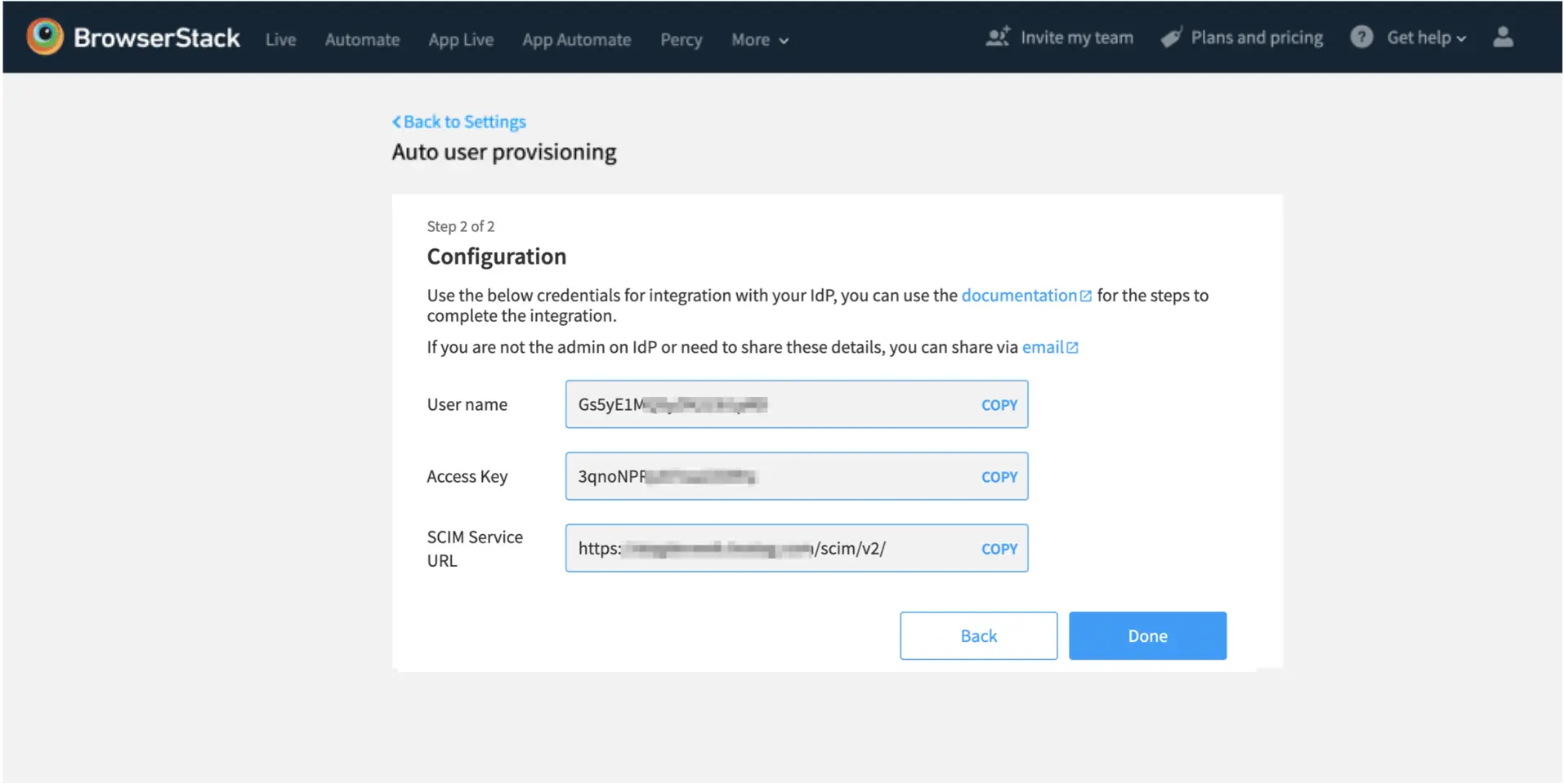The image size is (1564, 784).
Task: Open App Live from the top navigation
Action: 461,40
